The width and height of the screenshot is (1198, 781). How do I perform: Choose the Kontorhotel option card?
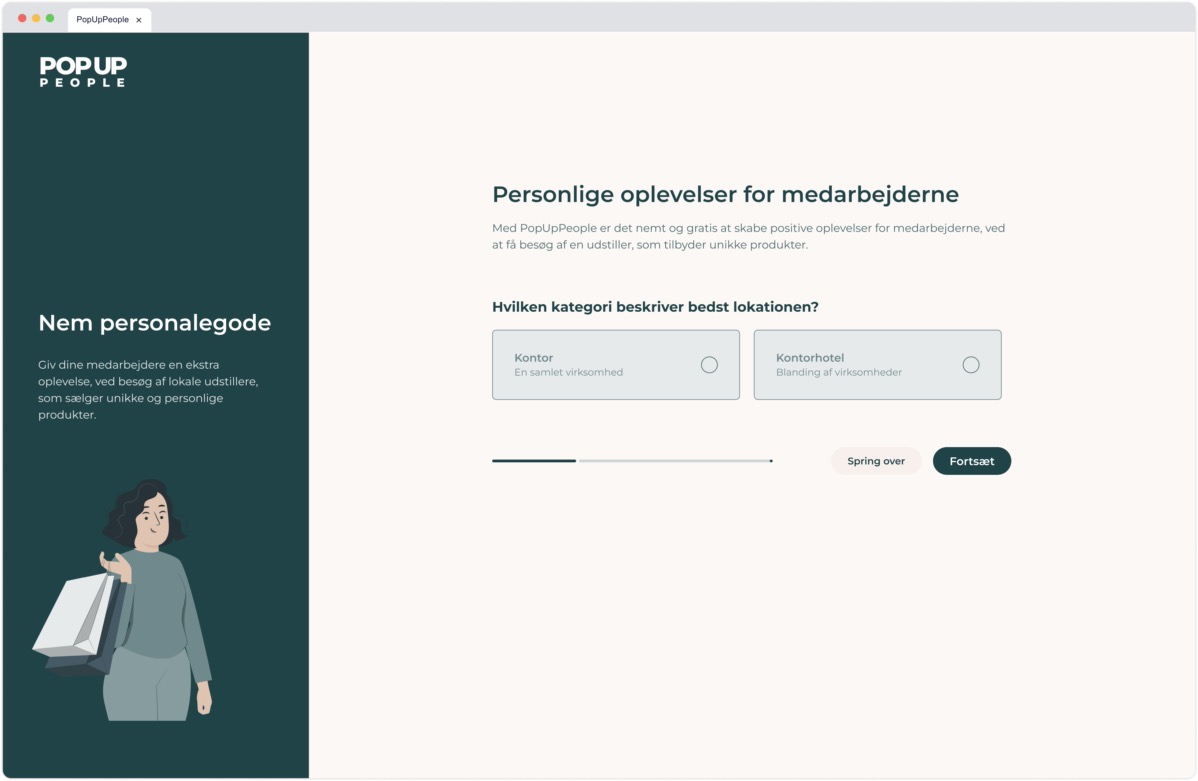tap(877, 365)
